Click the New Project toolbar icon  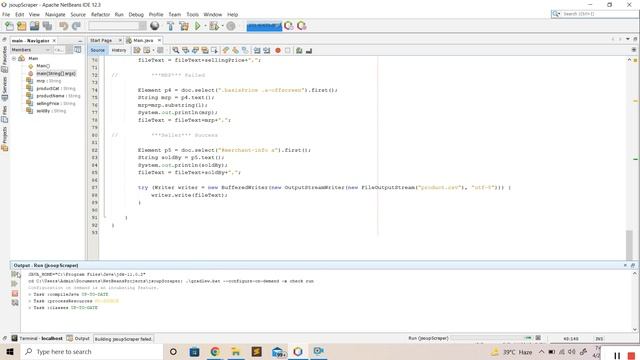click(22, 26)
